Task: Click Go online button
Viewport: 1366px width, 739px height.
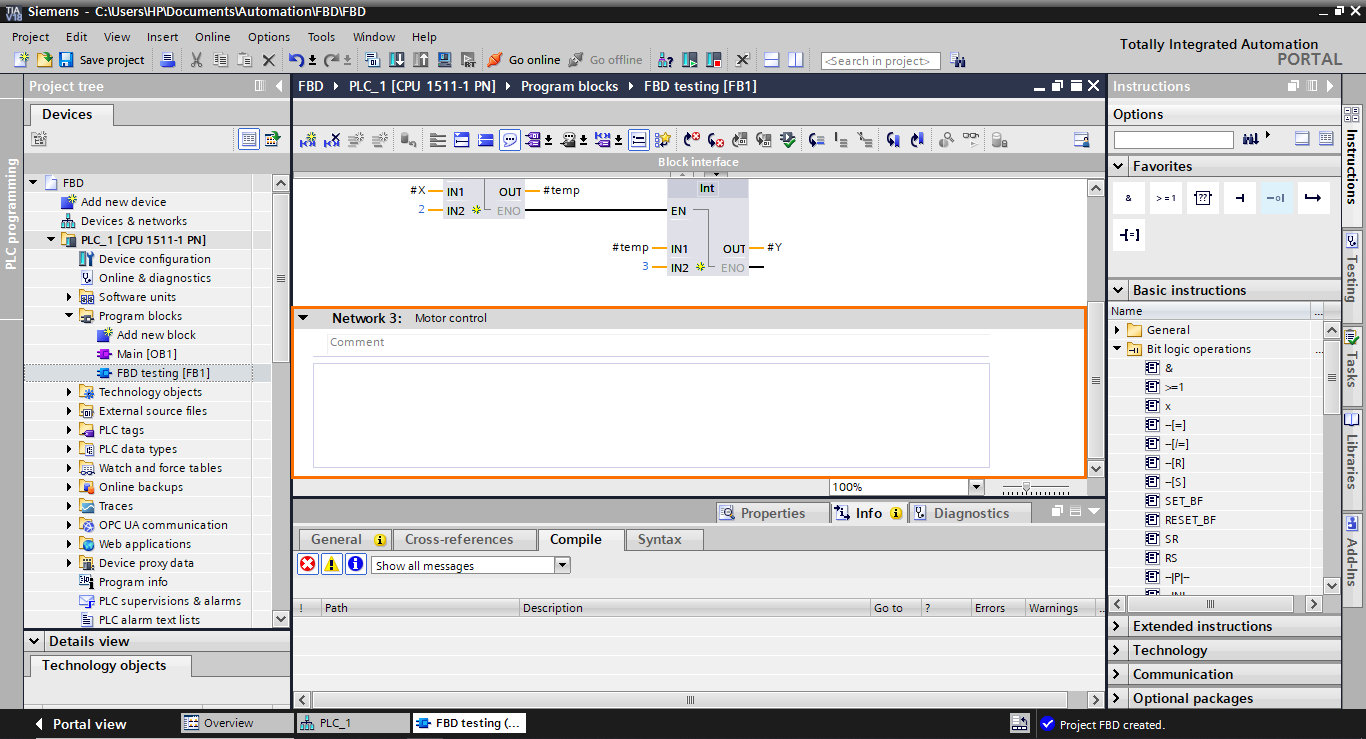Action: pos(524,60)
